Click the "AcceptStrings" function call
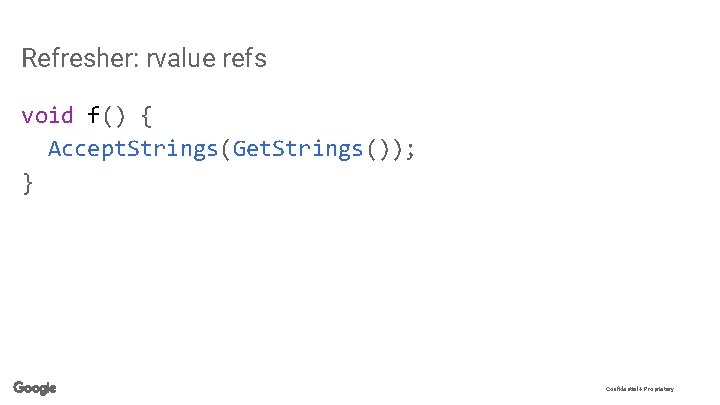Screen dimensions: 720x405 click(134, 150)
